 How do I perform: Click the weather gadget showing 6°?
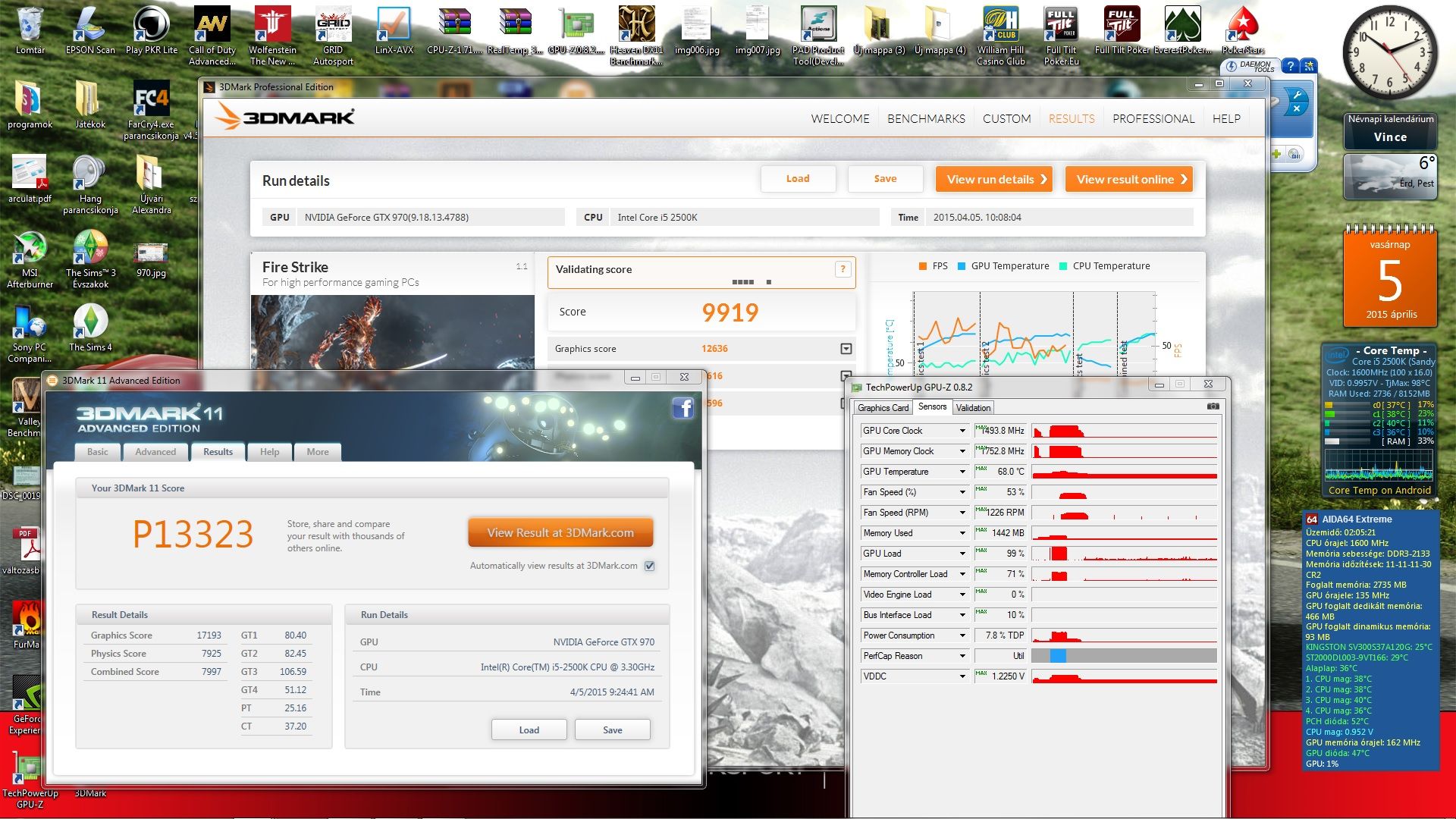coord(1390,176)
